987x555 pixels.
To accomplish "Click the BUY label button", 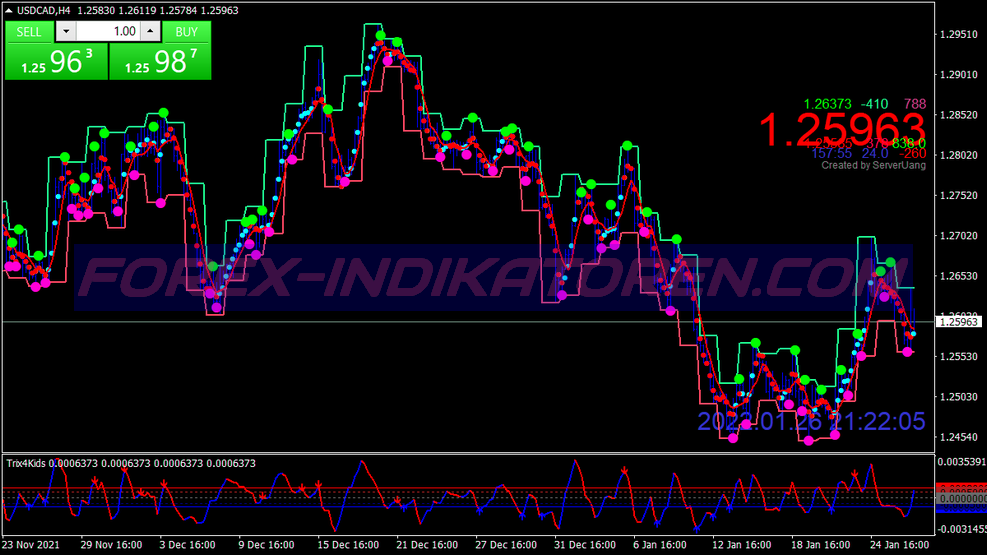I will tap(186, 31).
